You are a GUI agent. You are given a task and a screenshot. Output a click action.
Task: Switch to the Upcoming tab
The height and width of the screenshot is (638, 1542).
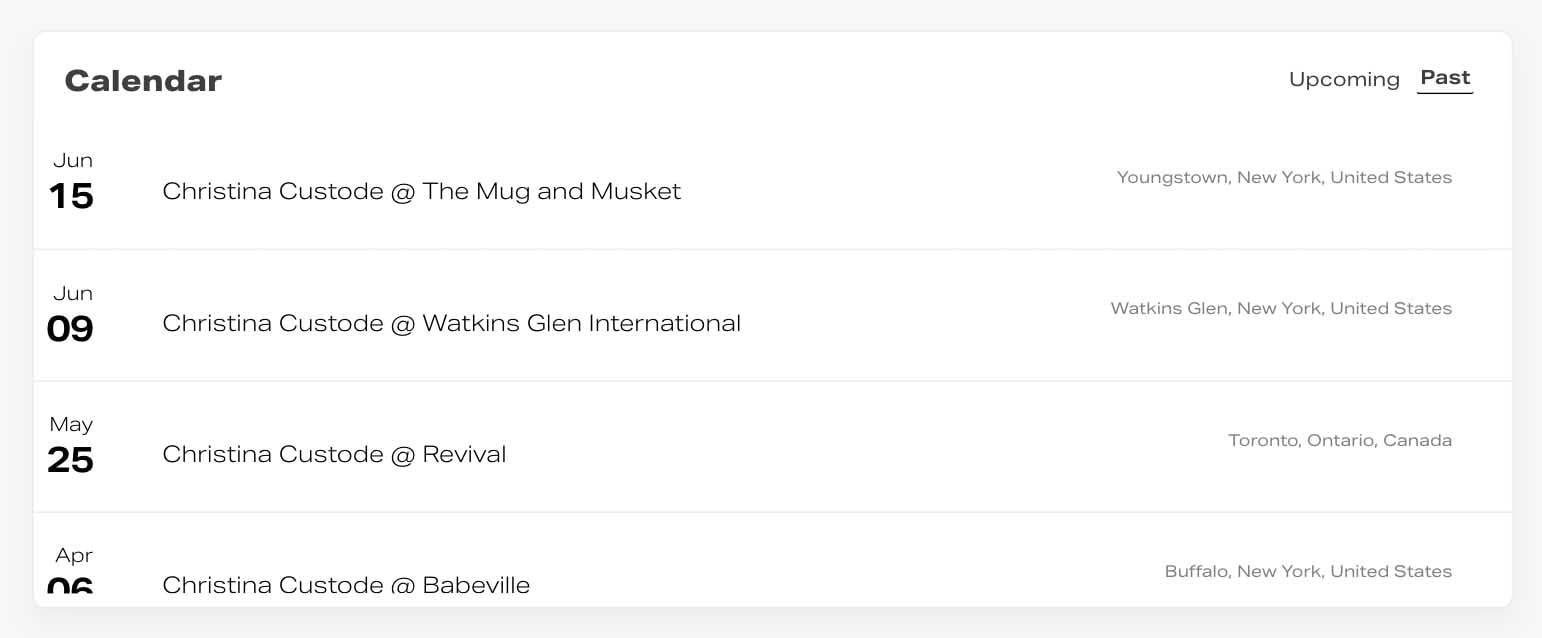[1343, 79]
